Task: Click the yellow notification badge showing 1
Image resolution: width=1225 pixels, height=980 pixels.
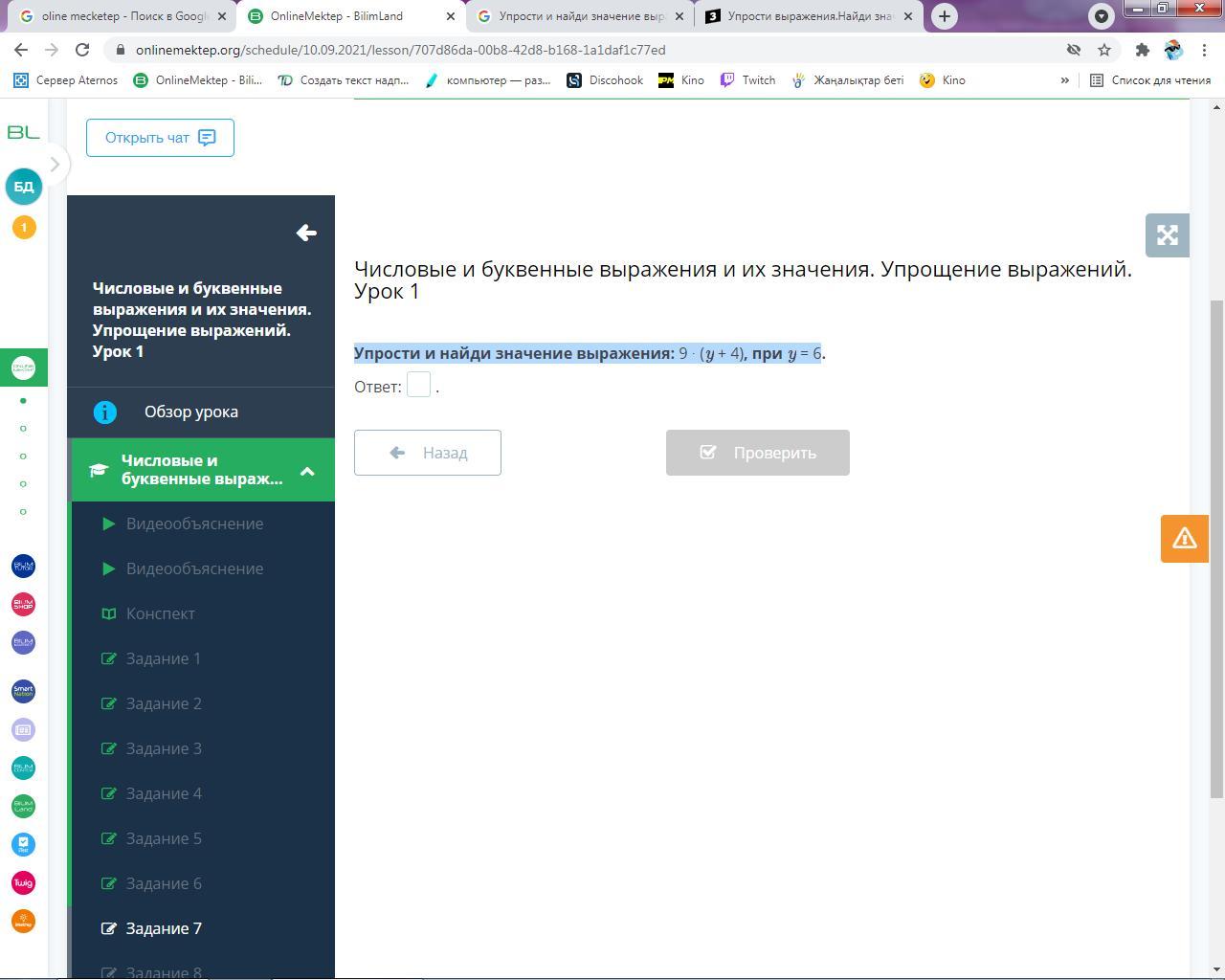Action: tap(24, 227)
